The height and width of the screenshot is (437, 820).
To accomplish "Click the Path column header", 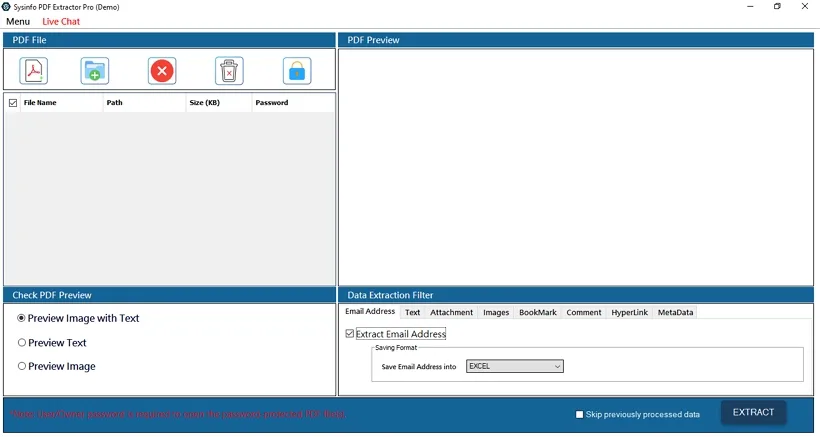I will (x=144, y=103).
